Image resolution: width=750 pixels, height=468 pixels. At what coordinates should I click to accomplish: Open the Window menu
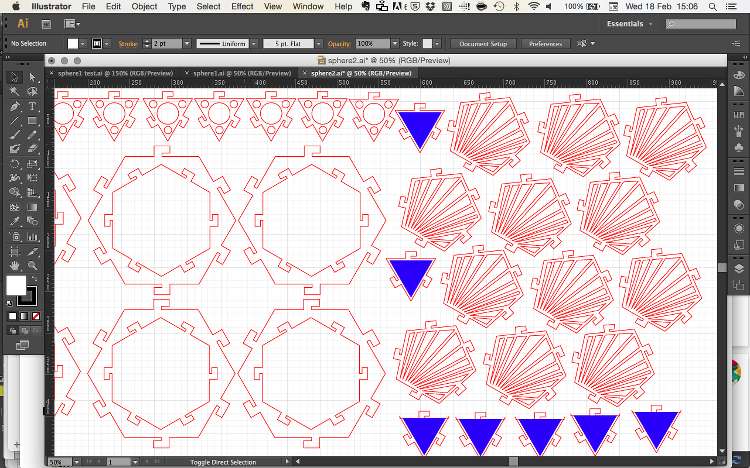tap(308, 6)
